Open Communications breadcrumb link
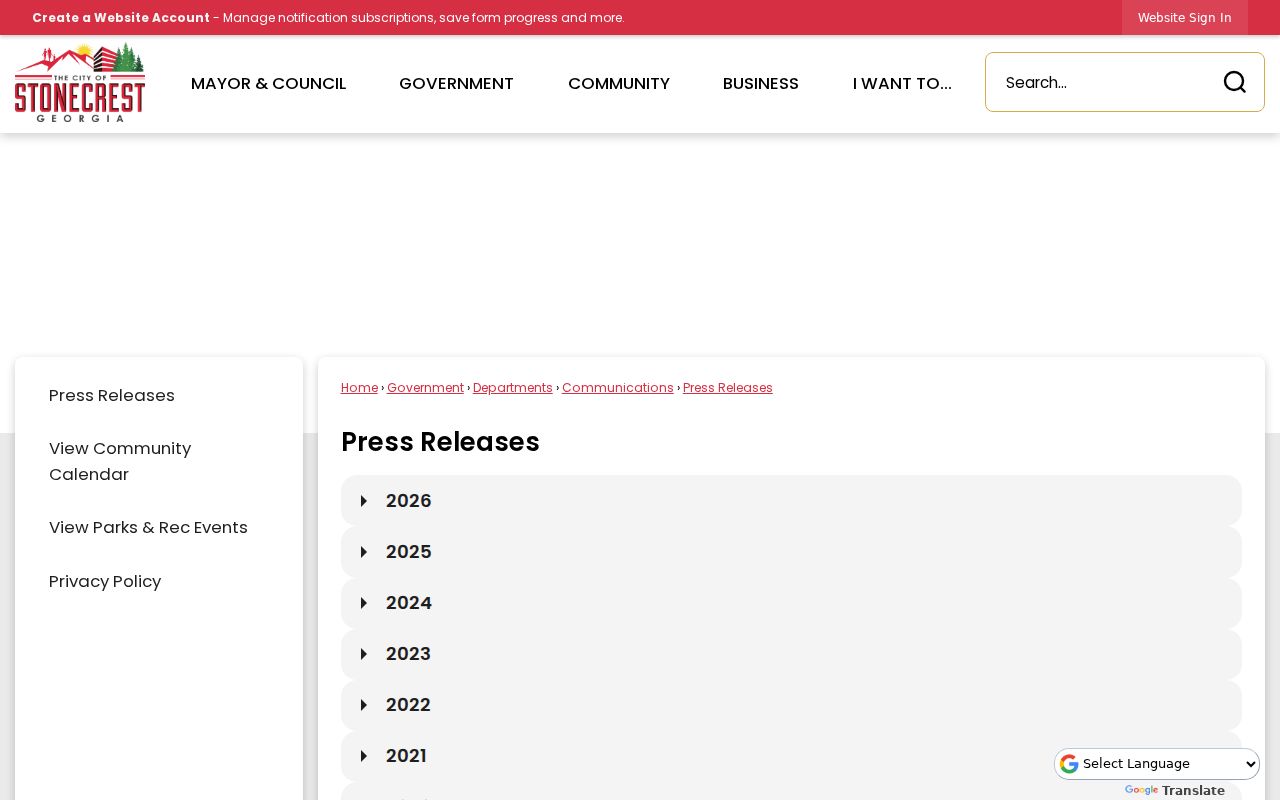1280x800 pixels. coord(618,388)
